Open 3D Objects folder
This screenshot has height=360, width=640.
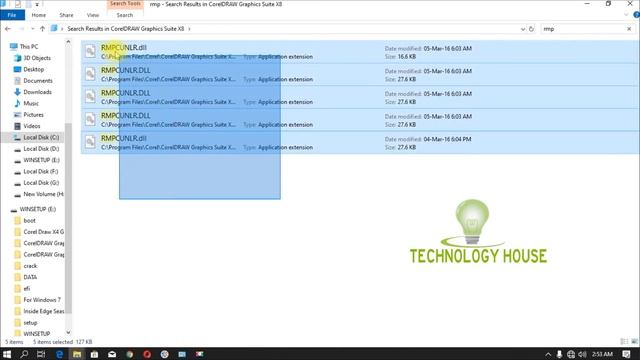37,58
